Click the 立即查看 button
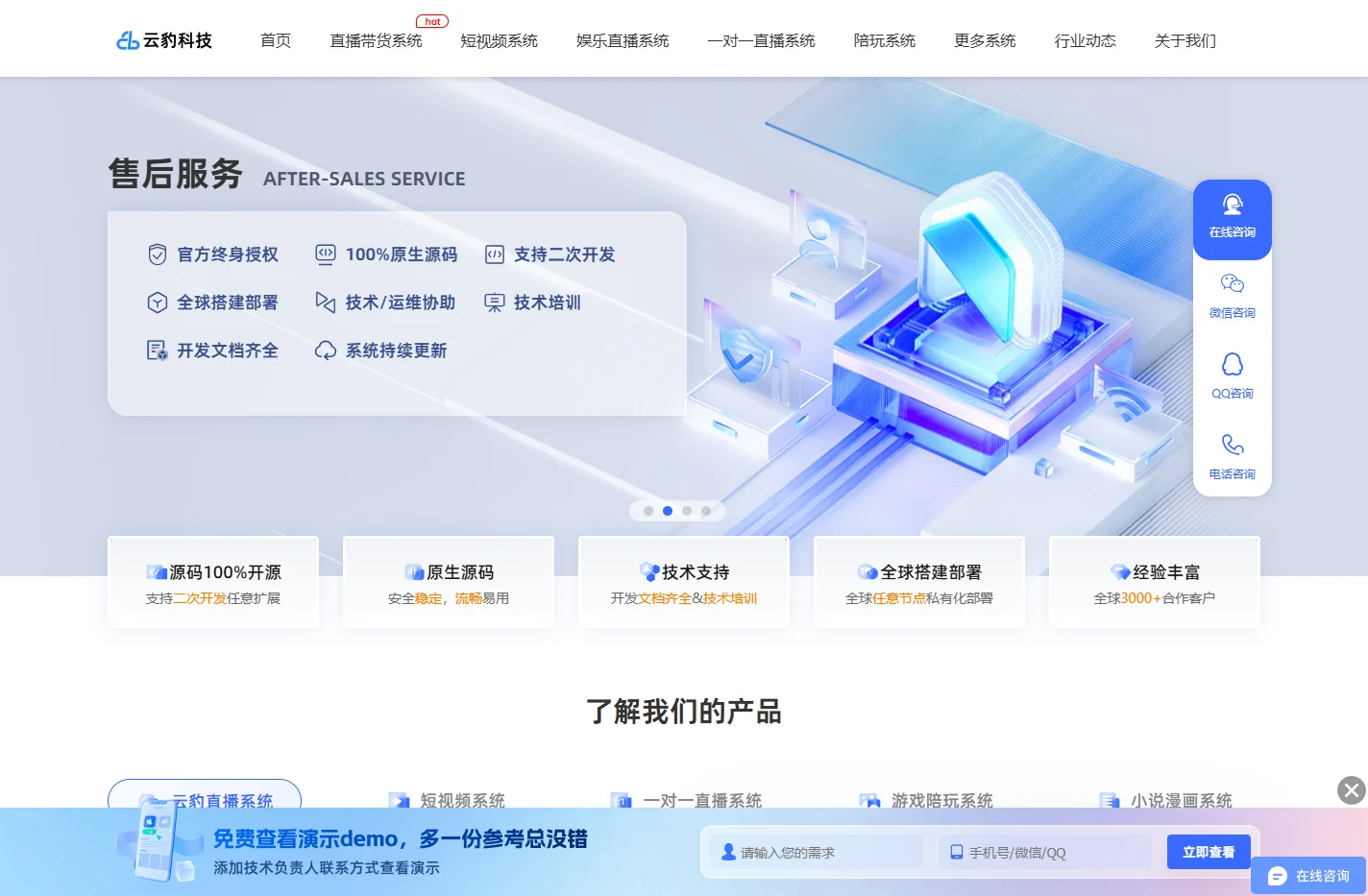 pos(1209,852)
